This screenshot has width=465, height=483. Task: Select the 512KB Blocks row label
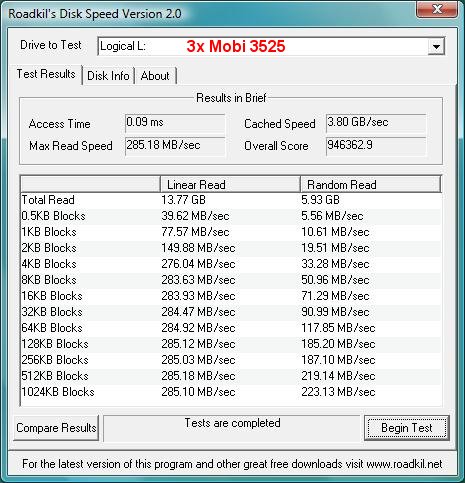(55, 376)
